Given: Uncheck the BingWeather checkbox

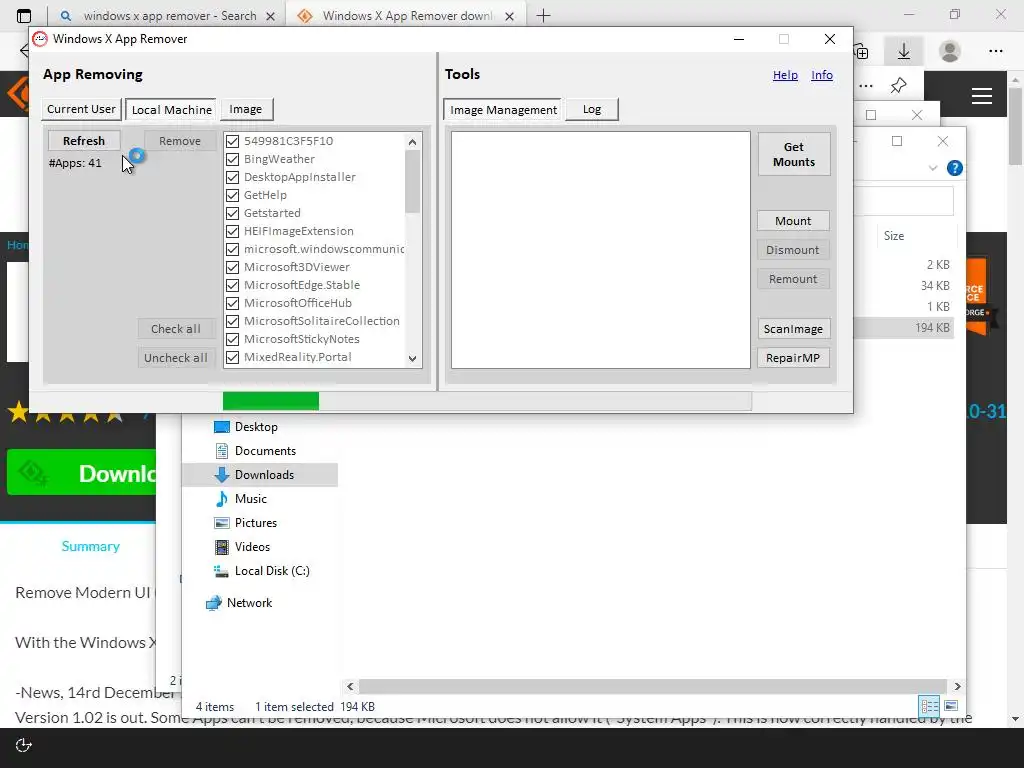Looking at the screenshot, I should [232, 159].
